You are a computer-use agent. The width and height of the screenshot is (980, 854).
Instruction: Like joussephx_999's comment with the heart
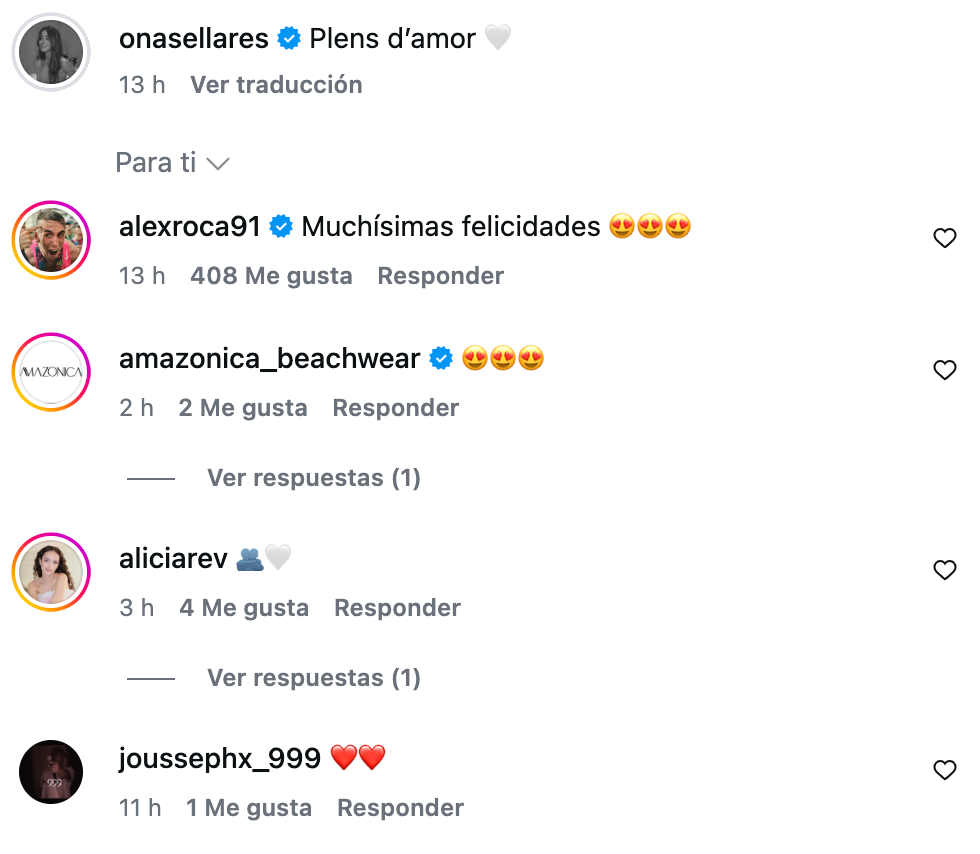(x=944, y=770)
